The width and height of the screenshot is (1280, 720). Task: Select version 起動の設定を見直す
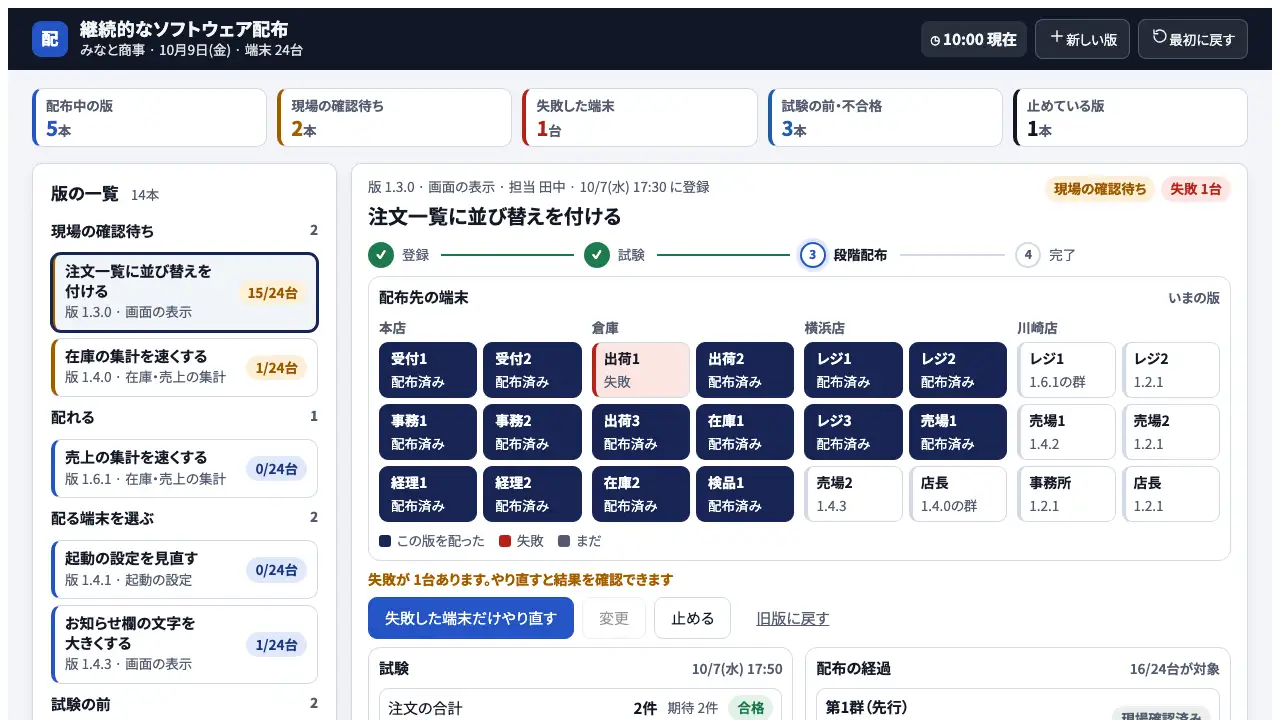click(185, 569)
